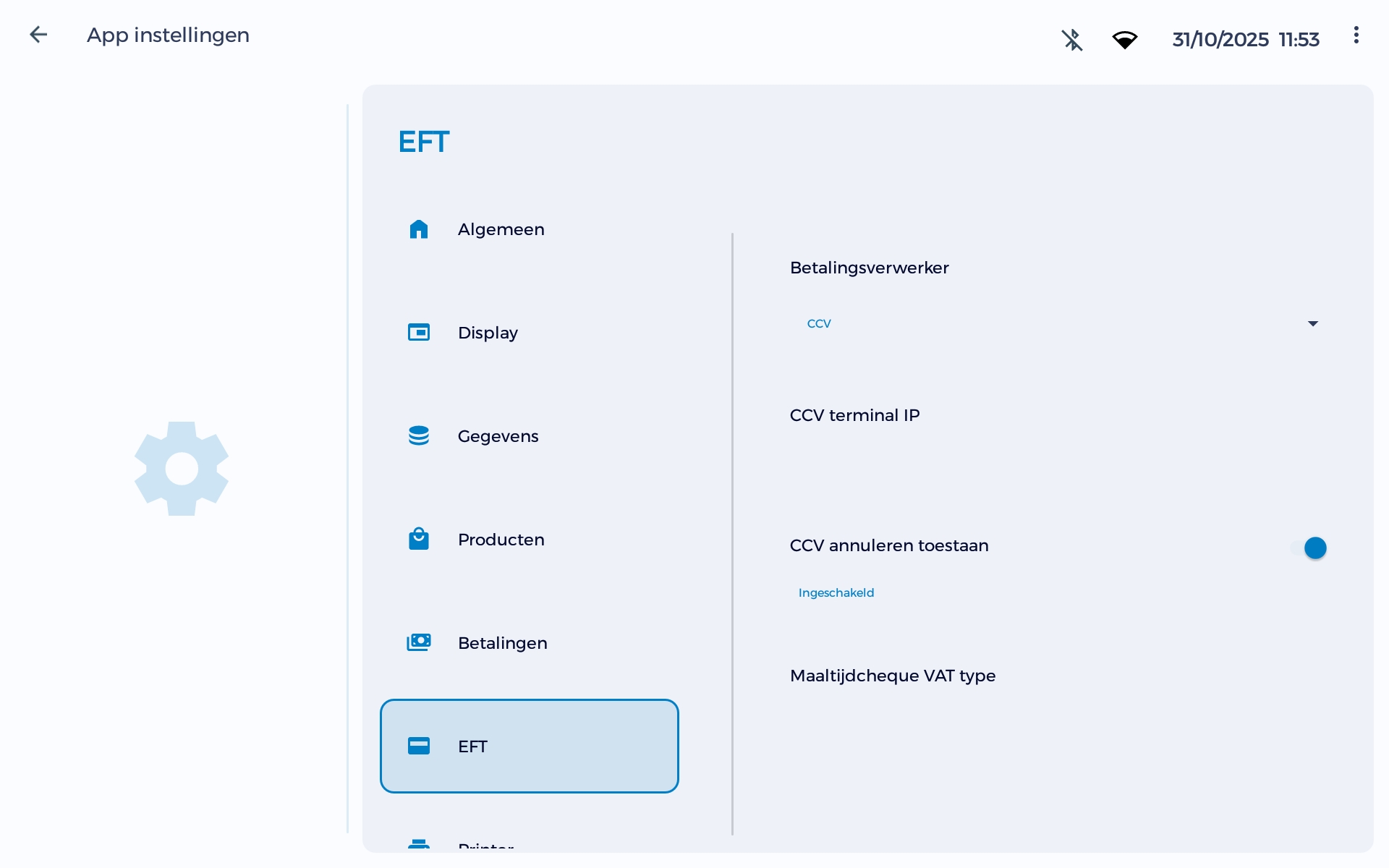Image resolution: width=1389 pixels, height=868 pixels.
Task: Click the back arrow icon
Action: (38, 35)
